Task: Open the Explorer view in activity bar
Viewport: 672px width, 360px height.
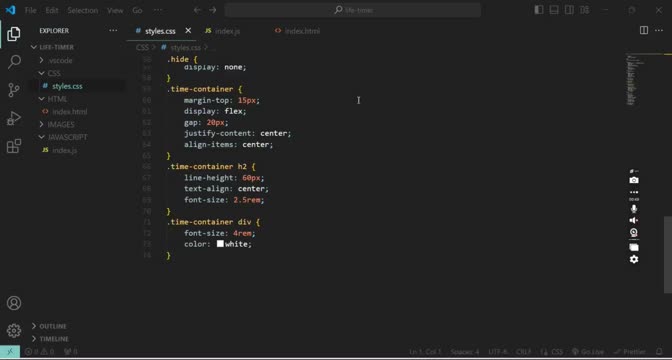Action: tap(14, 34)
